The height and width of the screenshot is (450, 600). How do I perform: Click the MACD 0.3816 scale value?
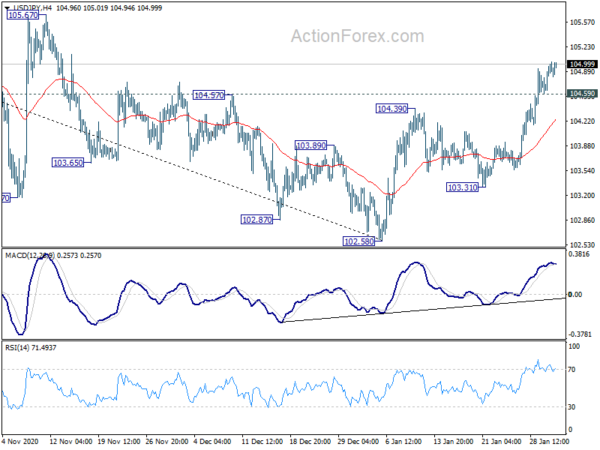click(x=580, y=254)
